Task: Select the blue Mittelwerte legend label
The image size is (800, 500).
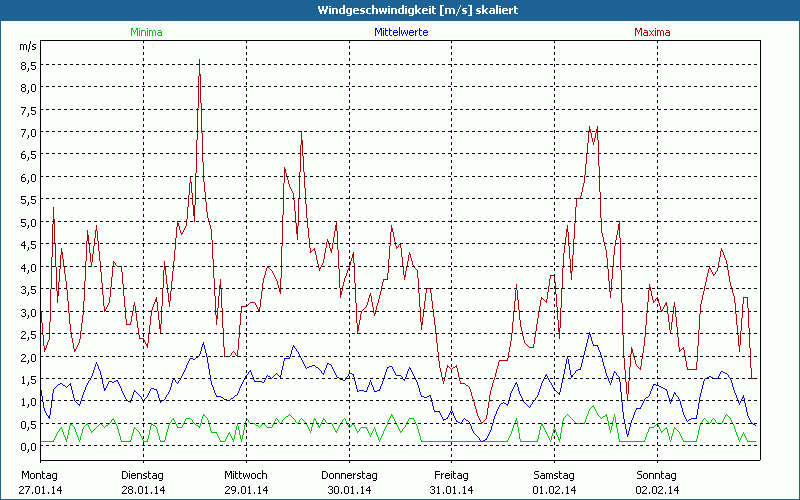Action: pos(401,32)
